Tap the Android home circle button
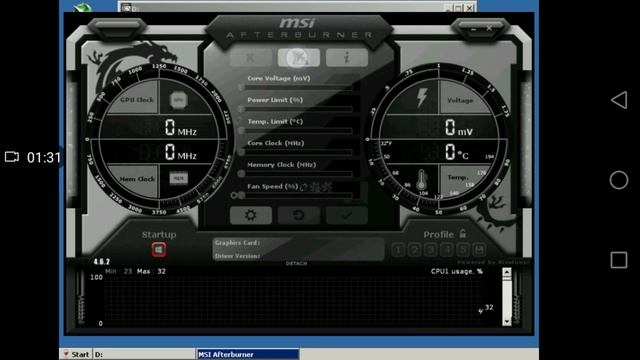The image size is (640, 360). (619, 180)
